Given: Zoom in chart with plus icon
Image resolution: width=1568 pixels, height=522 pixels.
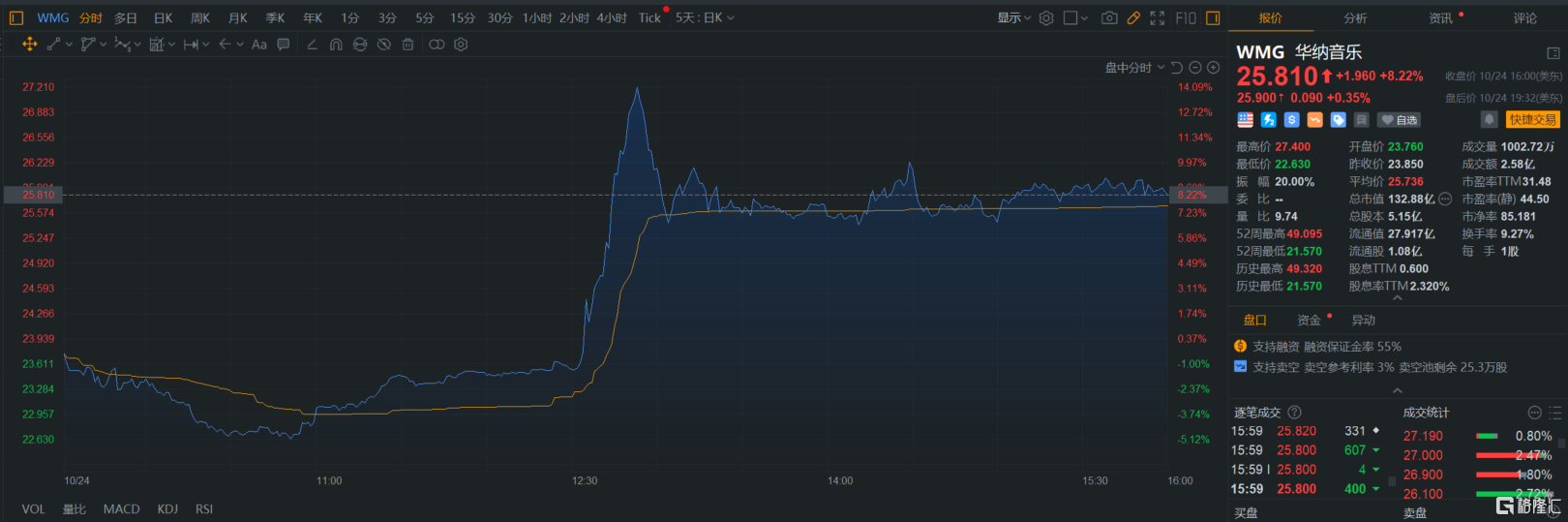Looking at the screenshot, I should [1213, 68].
